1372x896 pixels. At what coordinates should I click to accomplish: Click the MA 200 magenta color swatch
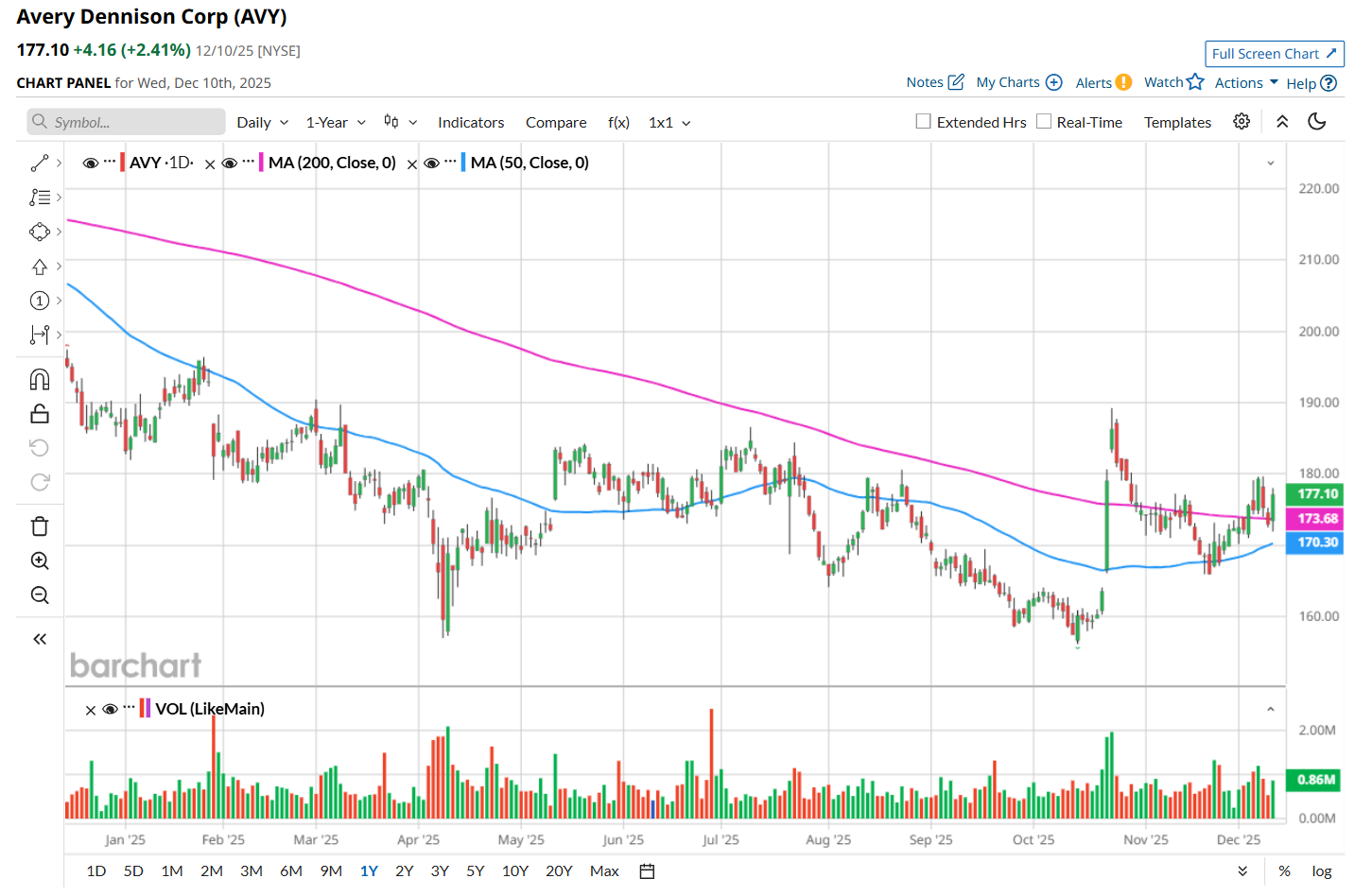point(261,163)
